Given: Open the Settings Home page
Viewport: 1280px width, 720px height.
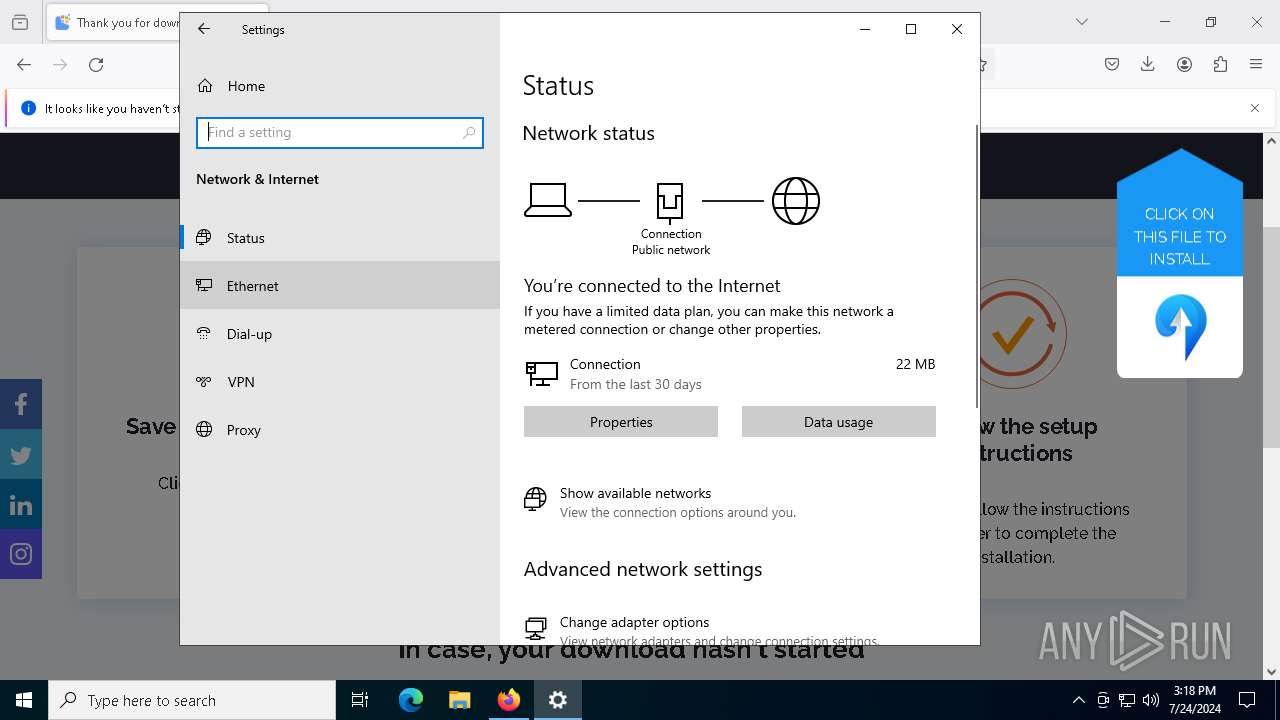Looking at the screenshot, I should (340, 86).
